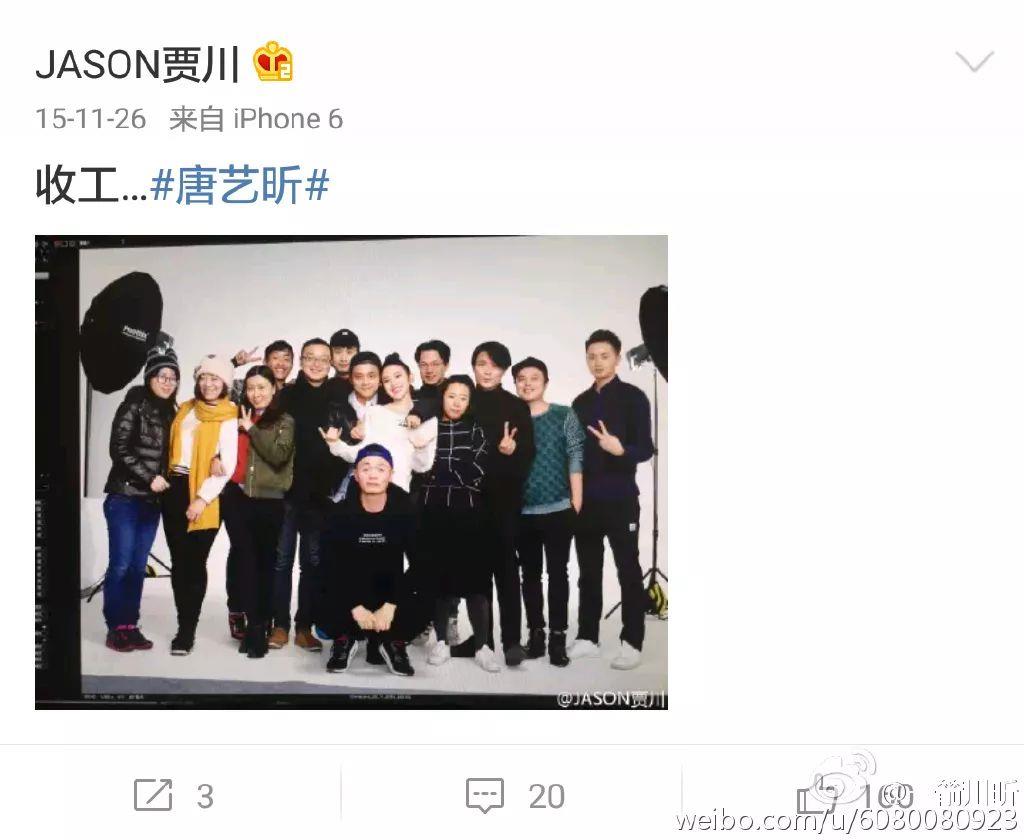Image resolution: width=1024 pixels, height=840 pixels.
Task: Click the repost share icon
Action: [x=153, y=795]
